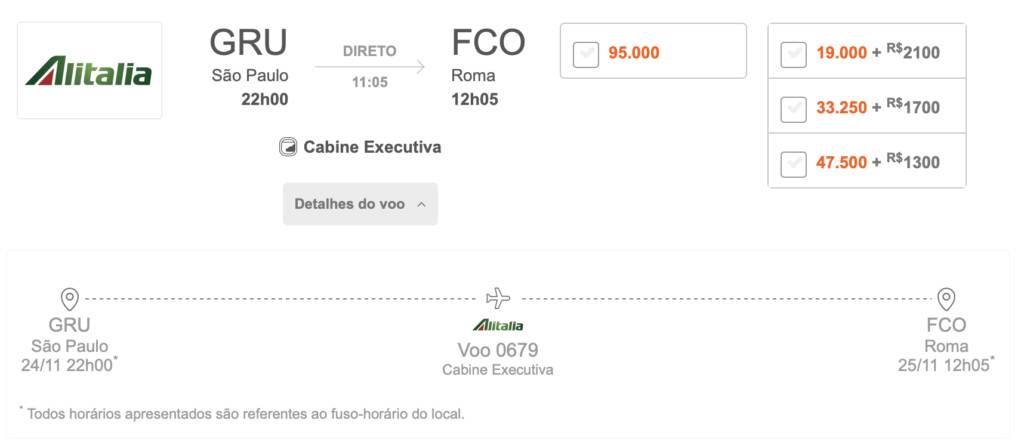Viewport: 1024px width, 445px height.
Task: Click the GRU departure location pin icon
Action: pos(69,299)
